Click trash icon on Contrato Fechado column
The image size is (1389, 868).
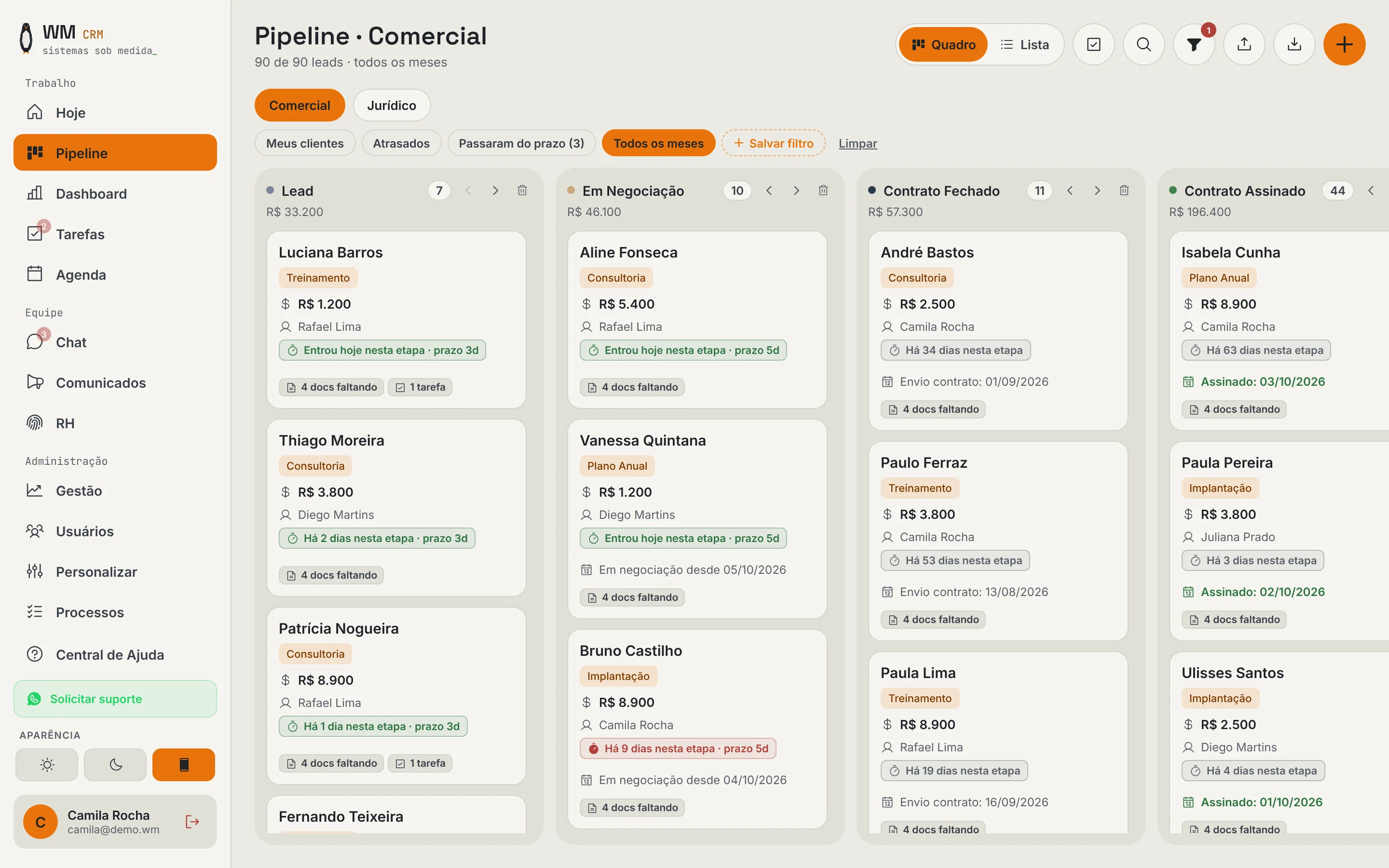(x=1124, y=190)
